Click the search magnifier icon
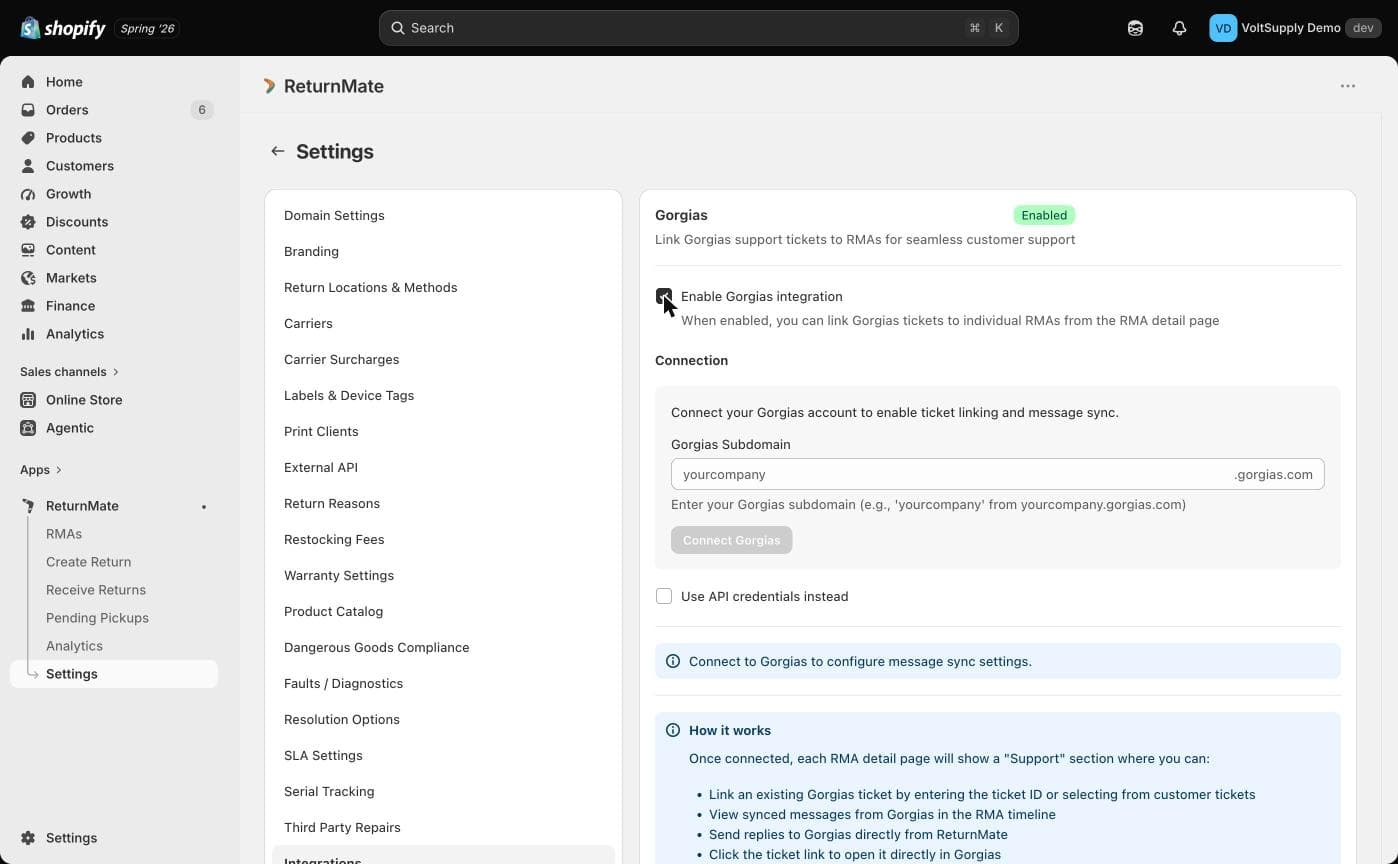This screenshot has width=1398, height=864. (x=398, y=28)
